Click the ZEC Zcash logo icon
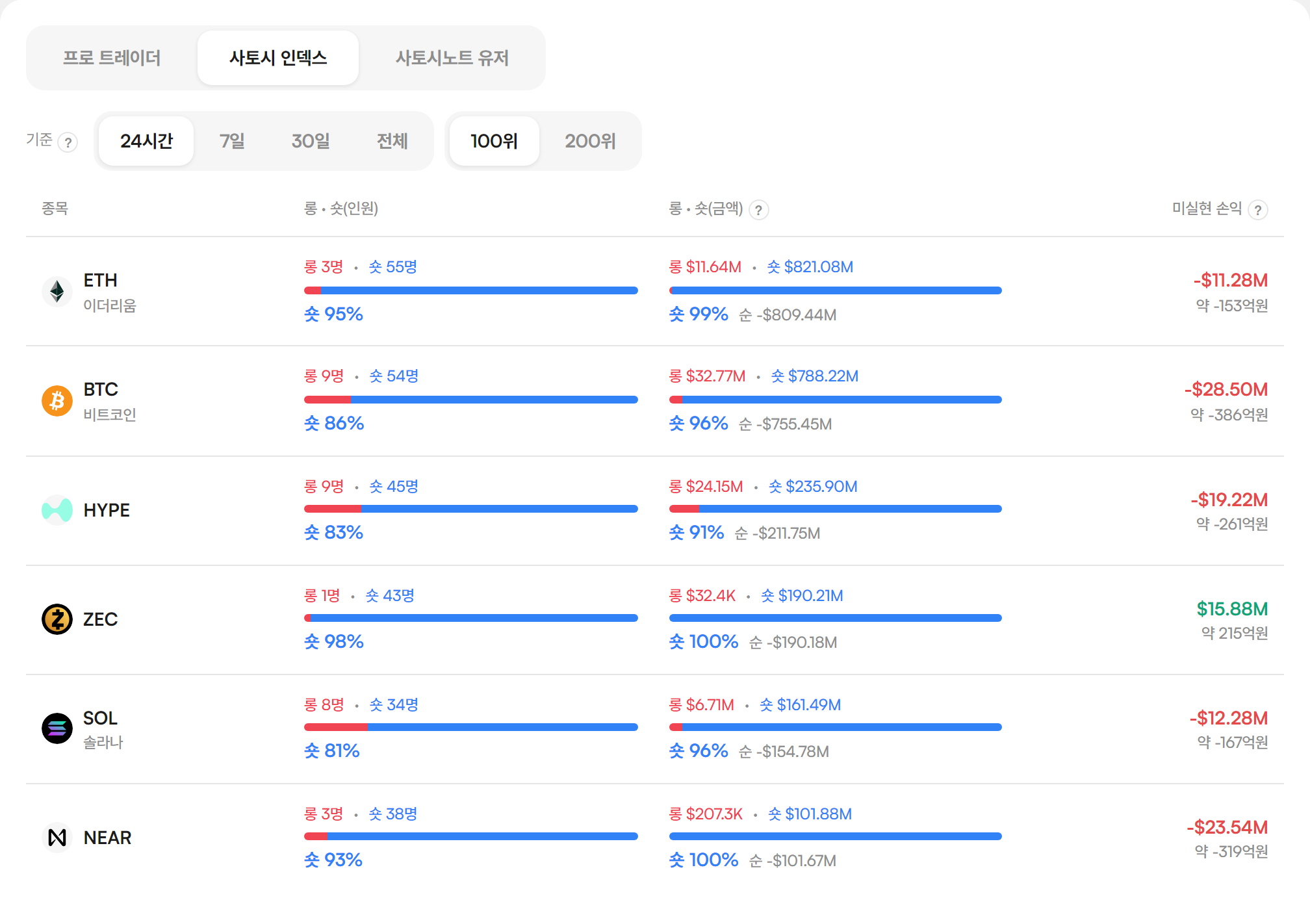Screen dimensions: 1310x924 tap(57, 619)
